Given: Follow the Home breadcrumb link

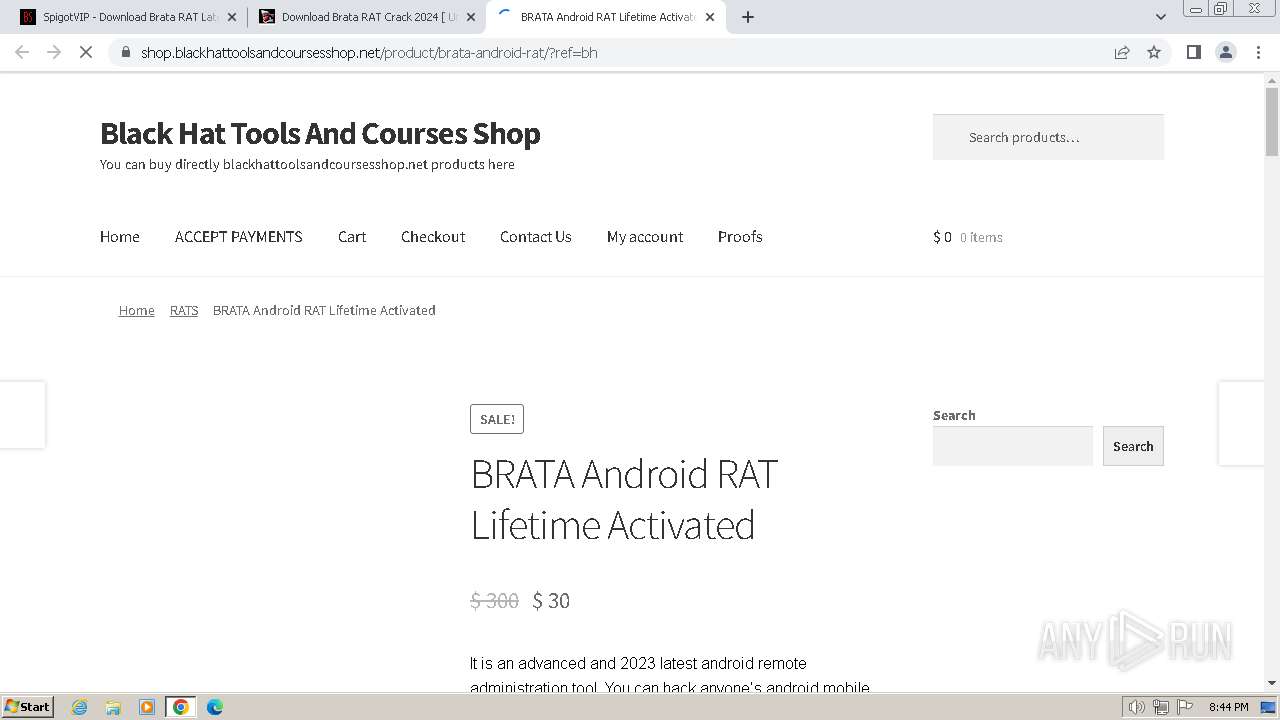Looking at the screenshot, I should coord(137,310).
